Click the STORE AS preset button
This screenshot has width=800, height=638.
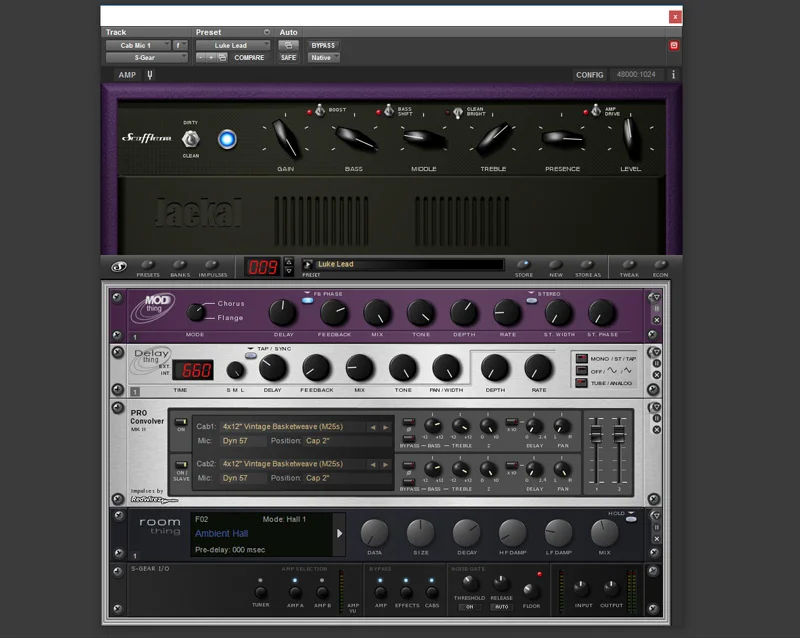coord(588,264)
